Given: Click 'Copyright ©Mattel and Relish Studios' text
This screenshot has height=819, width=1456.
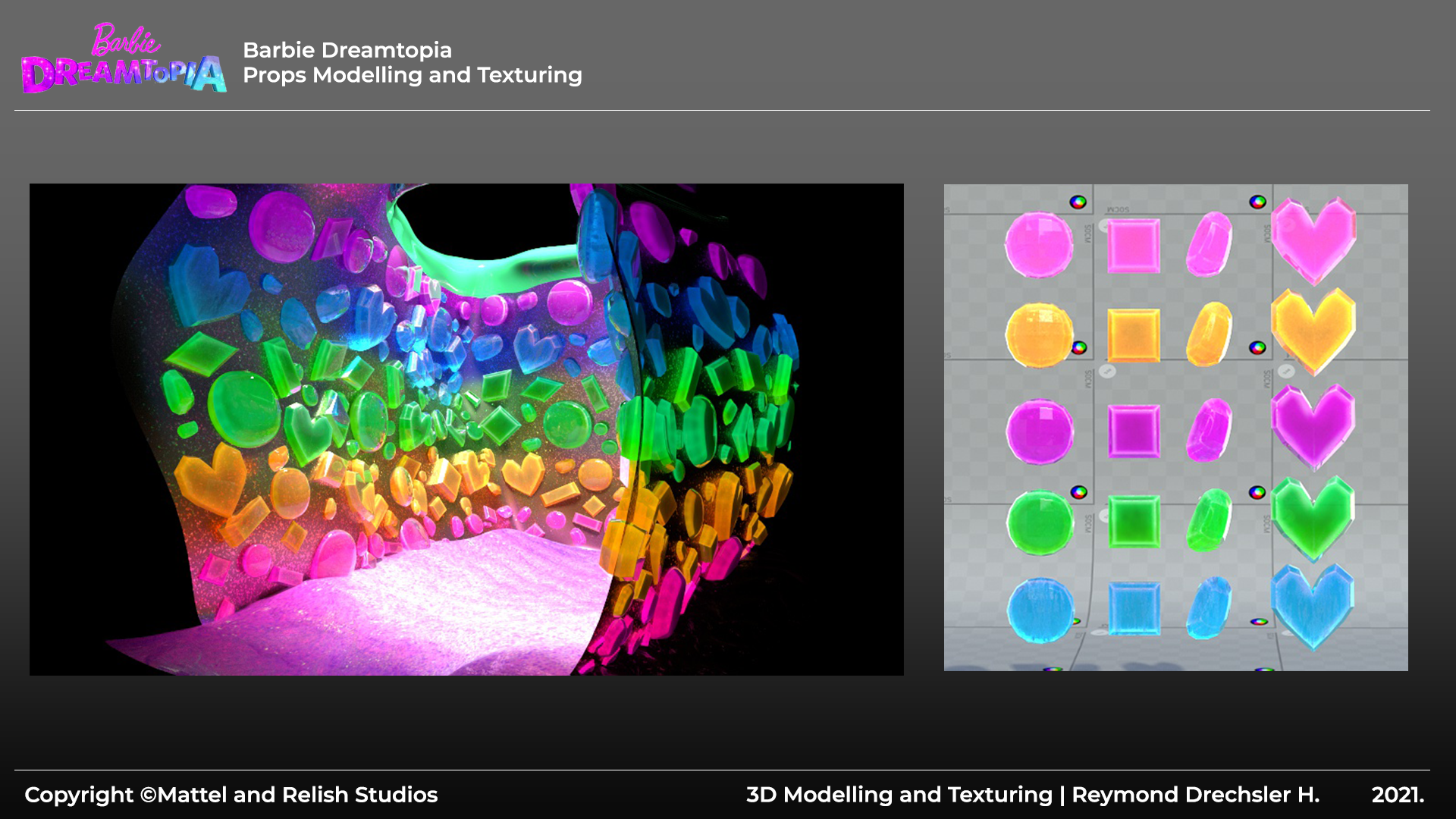Looking at the screenshot, I should point(231,795).
